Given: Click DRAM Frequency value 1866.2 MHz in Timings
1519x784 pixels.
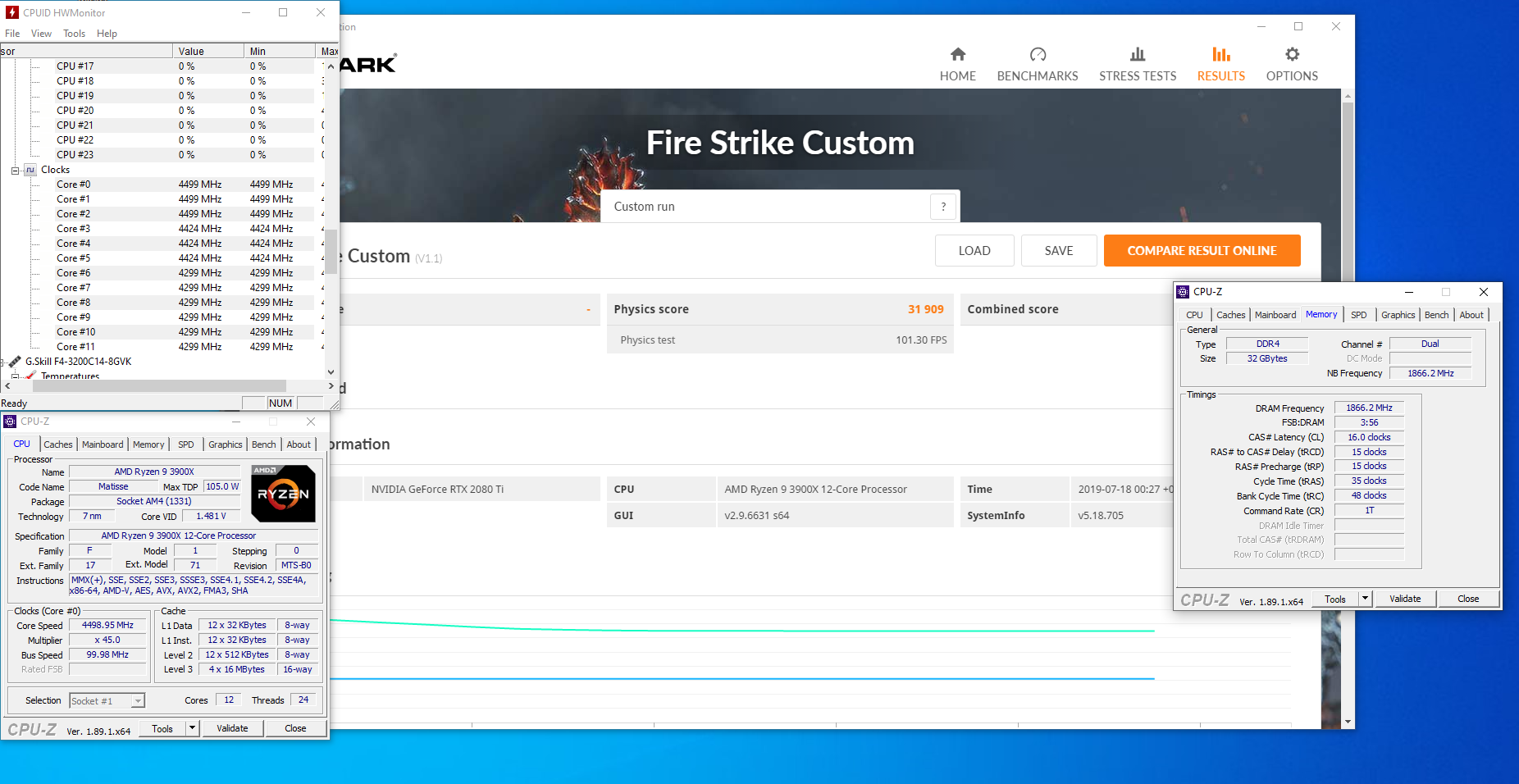Looking at the screenshot, I should click(1369, 408).
